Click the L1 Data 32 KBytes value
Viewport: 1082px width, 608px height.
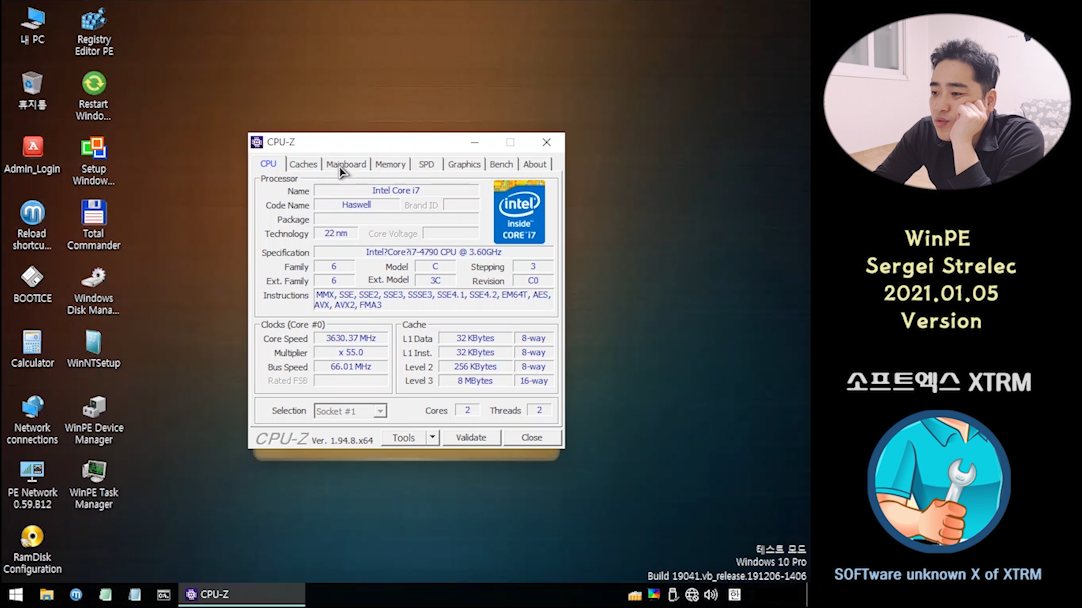click(475, 338)
